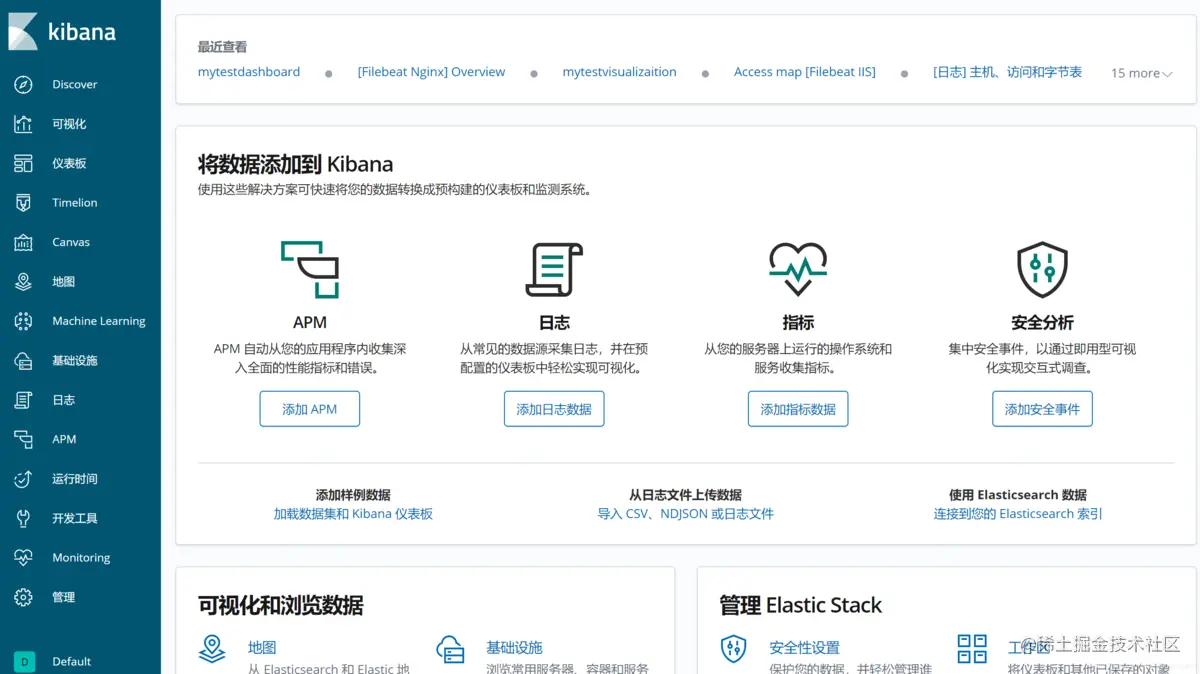Click the Timelion icon
The image size is (1200, 674).
(23, 203)
